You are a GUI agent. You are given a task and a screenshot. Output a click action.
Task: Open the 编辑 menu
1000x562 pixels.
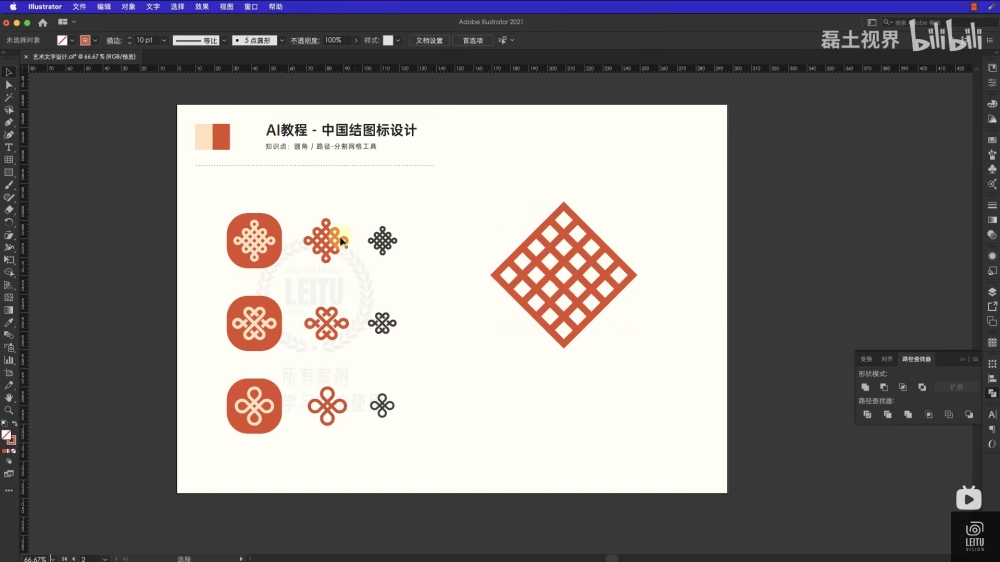tap(104, 6)
